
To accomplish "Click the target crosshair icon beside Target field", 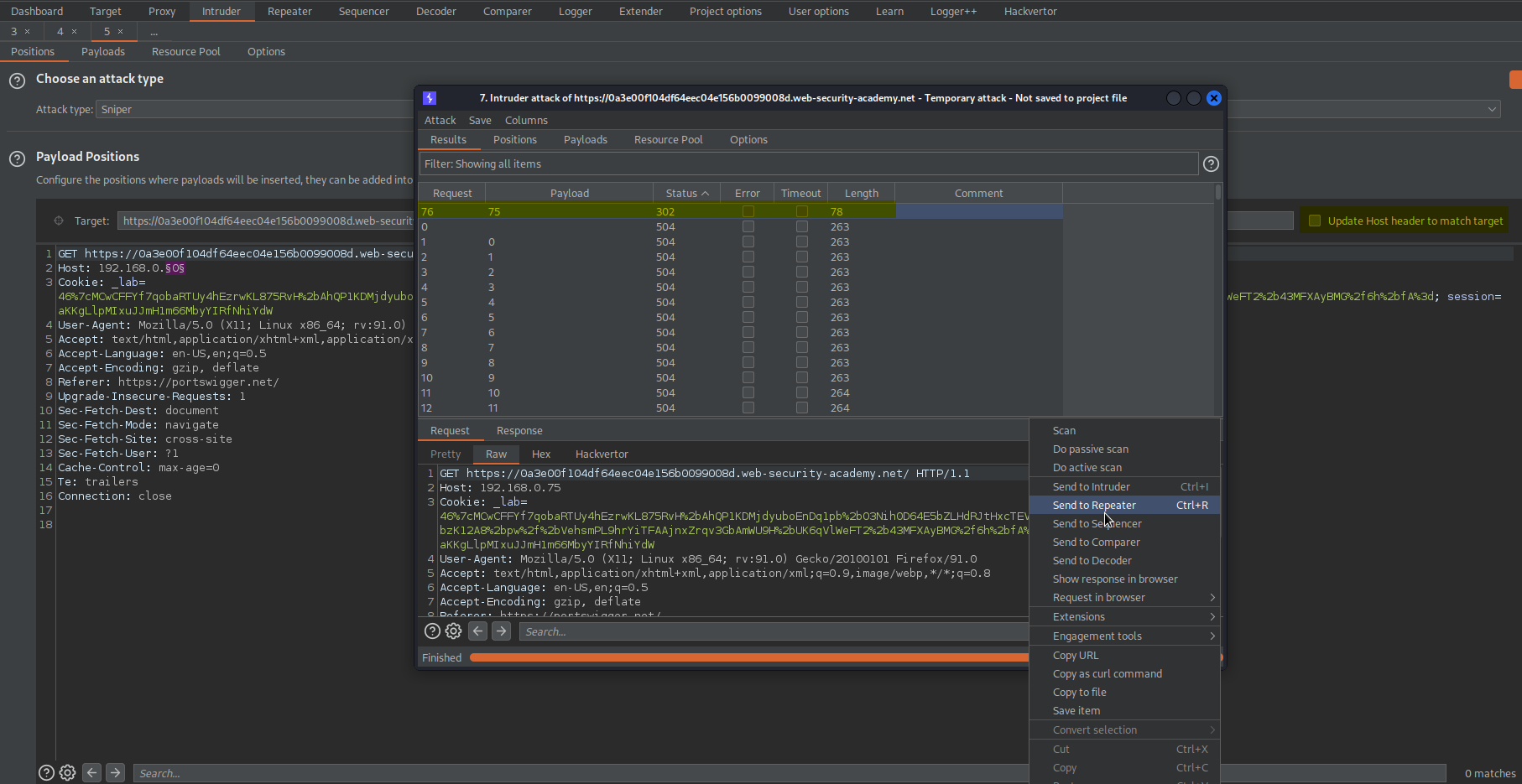I will pos(59,221).
